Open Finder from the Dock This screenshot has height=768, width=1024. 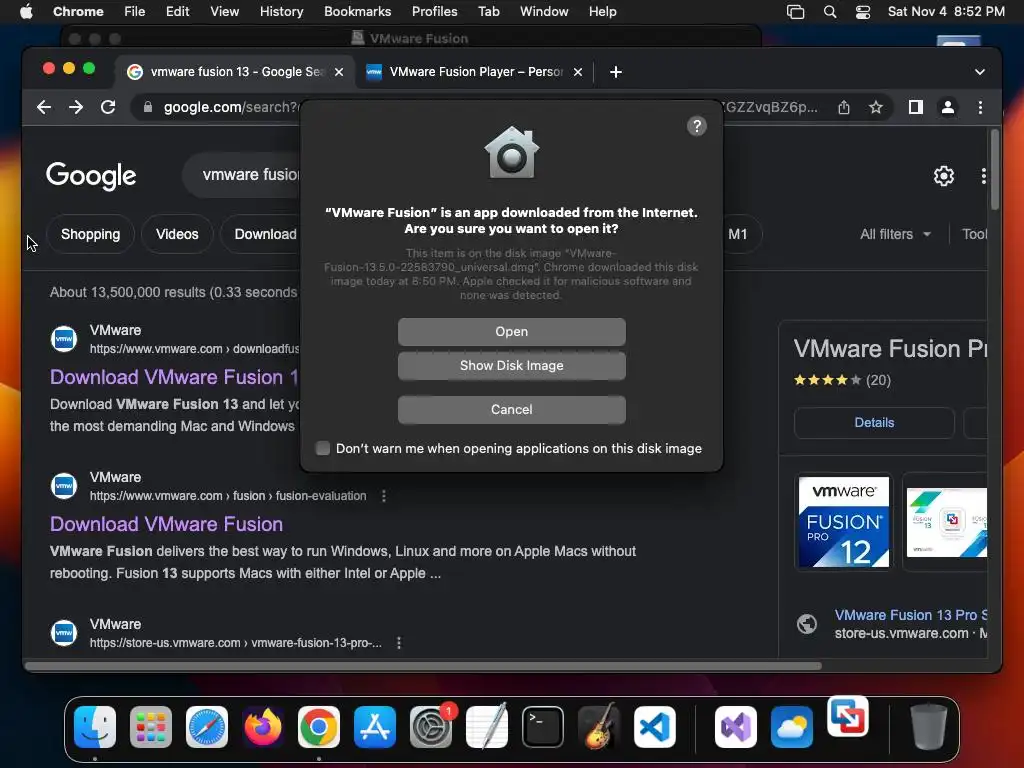coord(95,727)
